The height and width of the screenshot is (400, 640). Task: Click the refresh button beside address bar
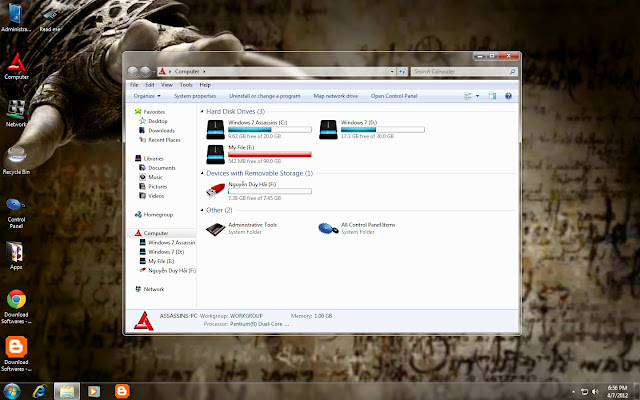coord(402,71)
